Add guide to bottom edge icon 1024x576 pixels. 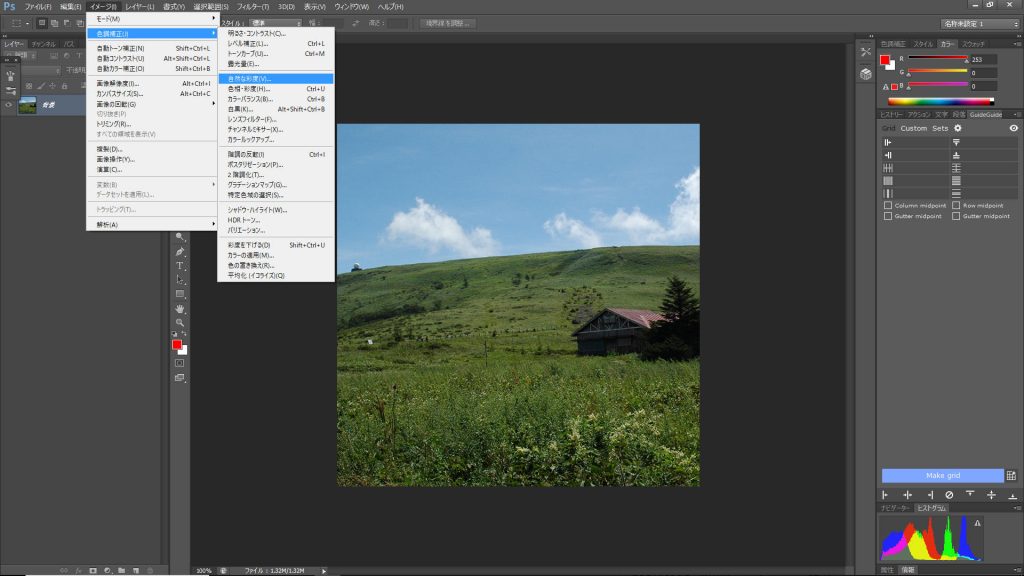point(1013,496)
